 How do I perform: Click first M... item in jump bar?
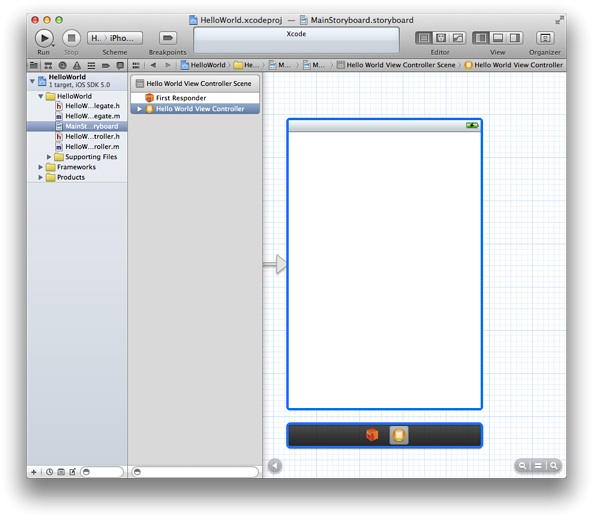pyautogui.click(x=279, y=65)
